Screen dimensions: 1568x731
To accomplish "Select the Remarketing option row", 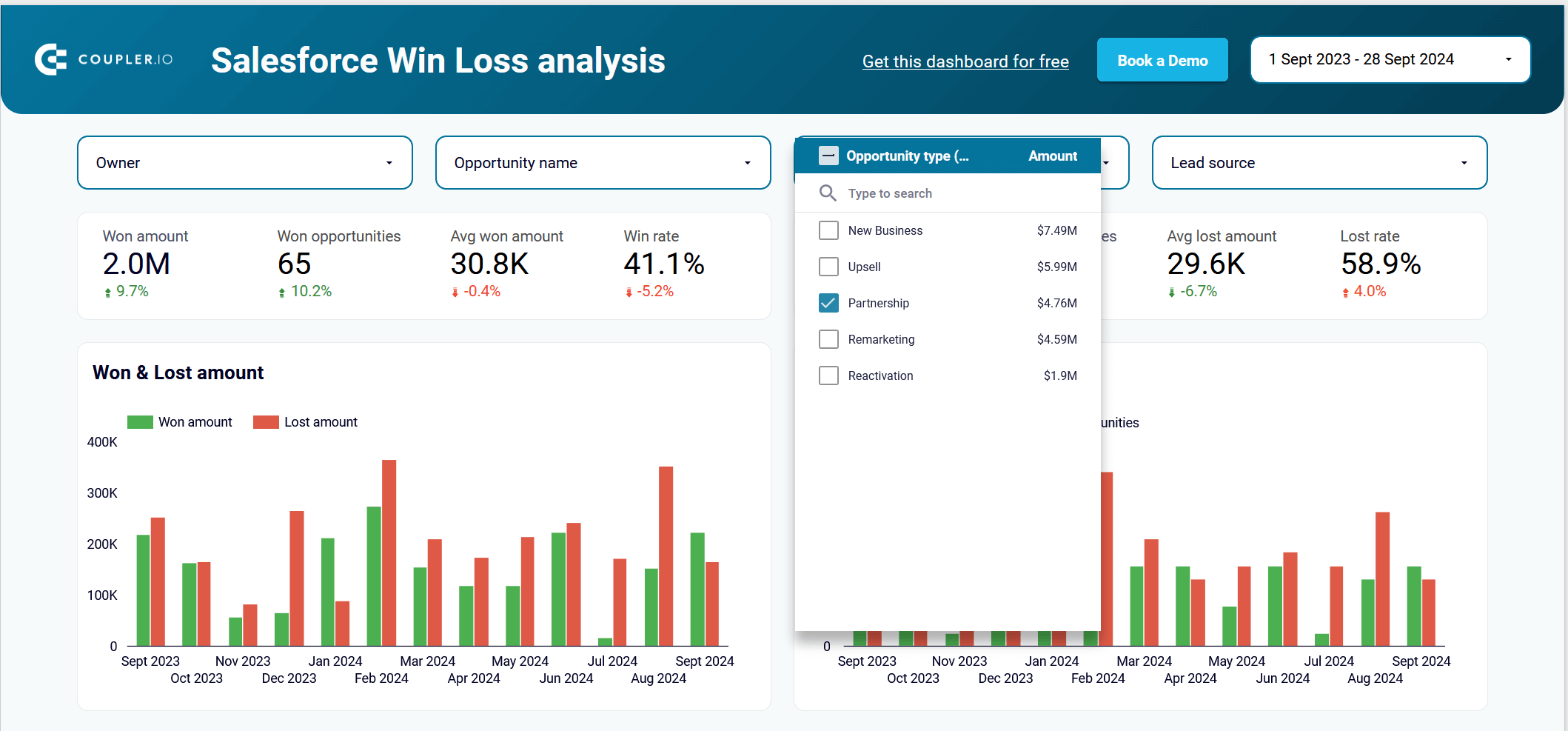I will coord(948,339).
